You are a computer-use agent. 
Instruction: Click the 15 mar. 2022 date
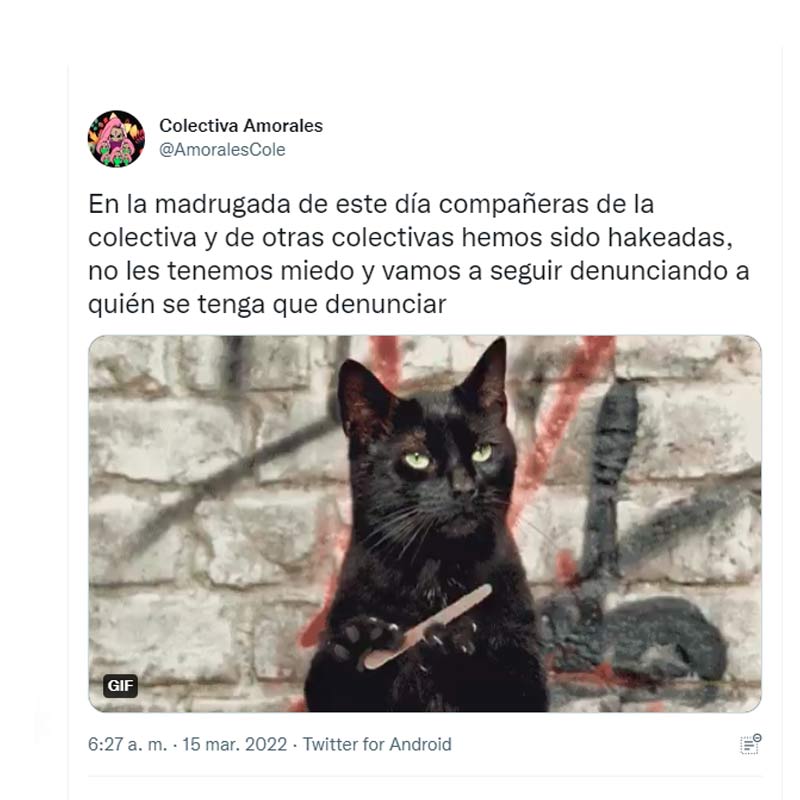(x=235, y=744)
